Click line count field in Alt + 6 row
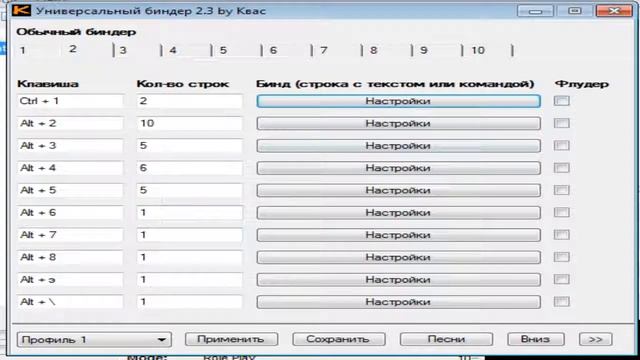Screen dimensions: 640x360 point(189,213)
